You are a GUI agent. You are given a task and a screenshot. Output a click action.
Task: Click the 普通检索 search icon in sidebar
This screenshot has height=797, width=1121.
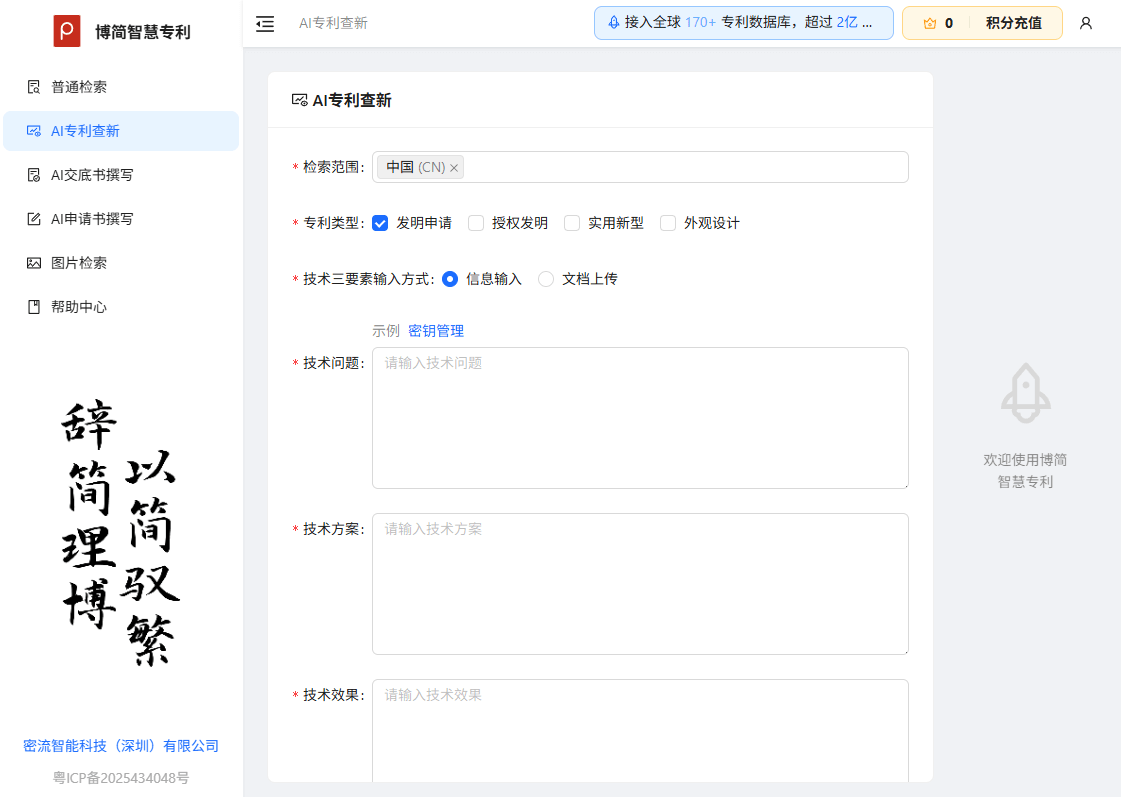point(34,87)
